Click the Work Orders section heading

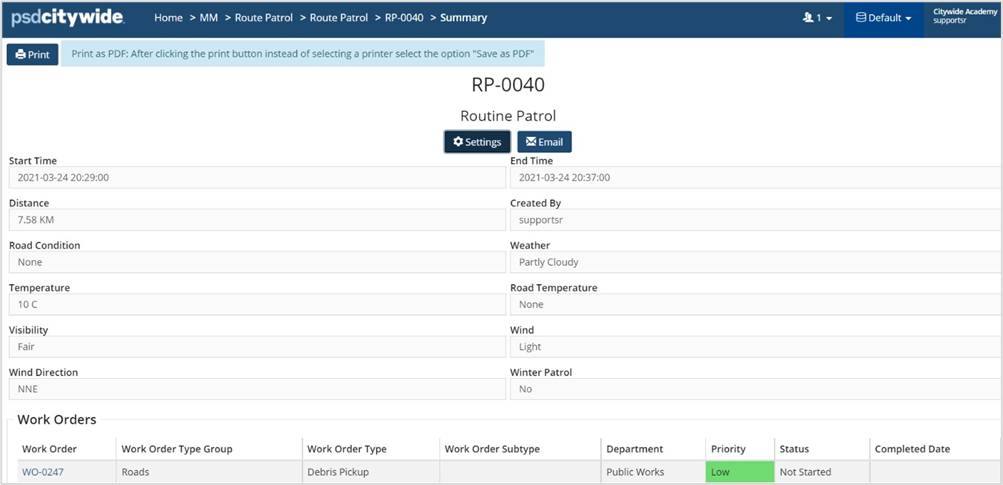57,420
